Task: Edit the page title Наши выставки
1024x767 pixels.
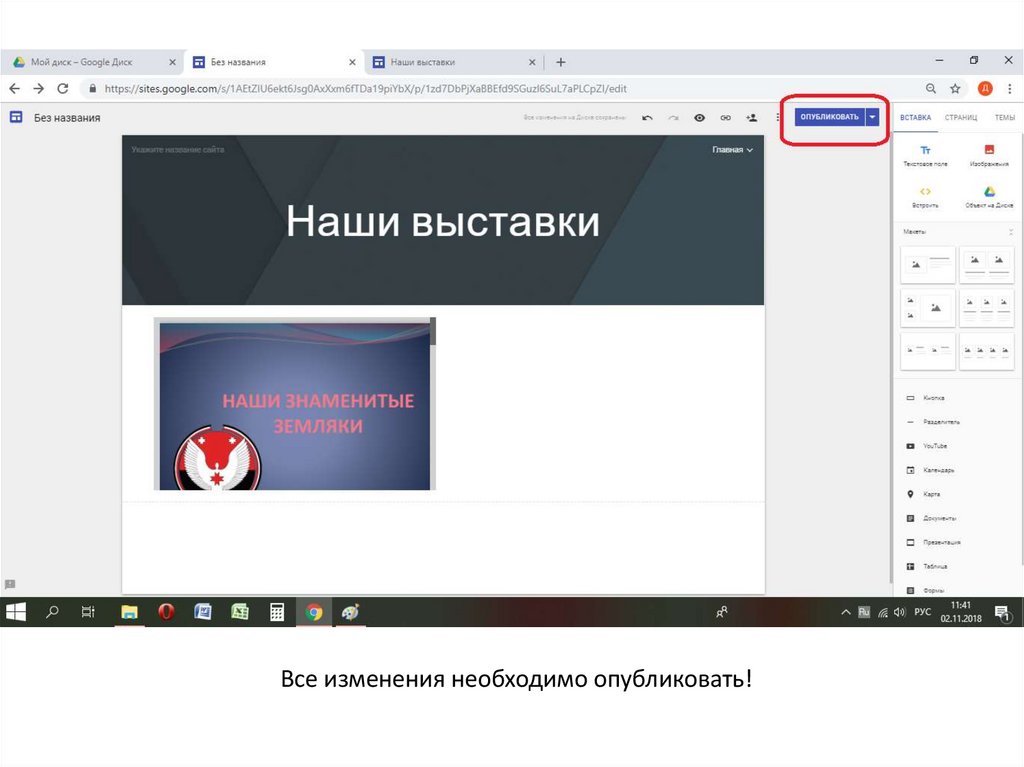Action: [x=443, y=221]
